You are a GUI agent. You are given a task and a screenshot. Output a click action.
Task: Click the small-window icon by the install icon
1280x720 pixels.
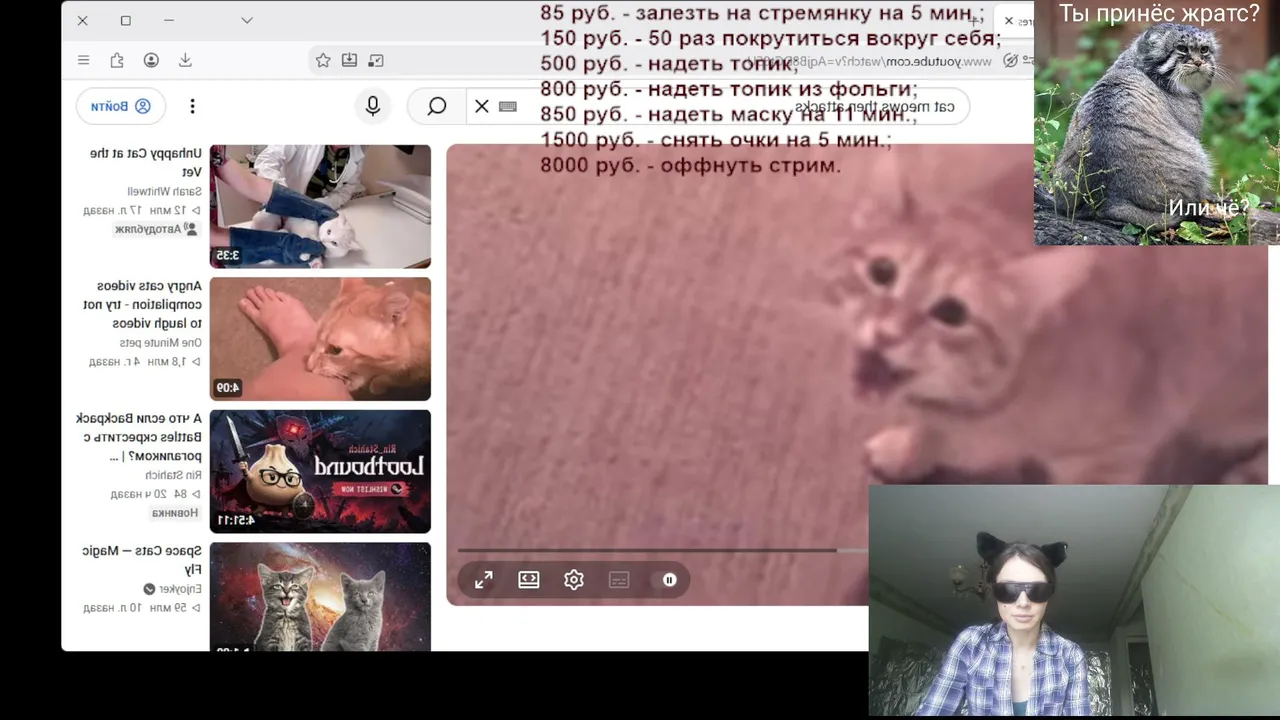point(376,60)
